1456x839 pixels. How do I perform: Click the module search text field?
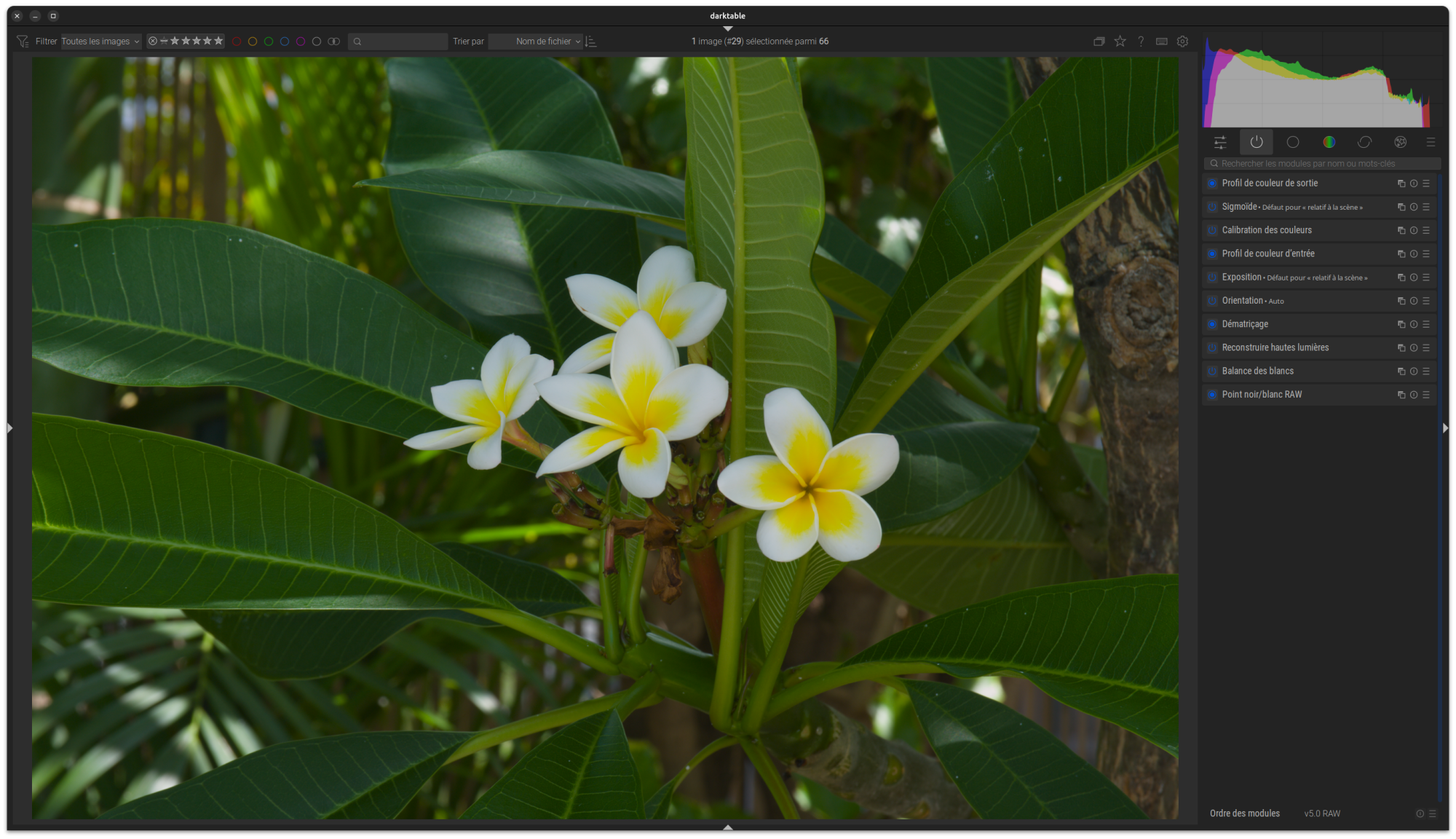pos(1321,164)
